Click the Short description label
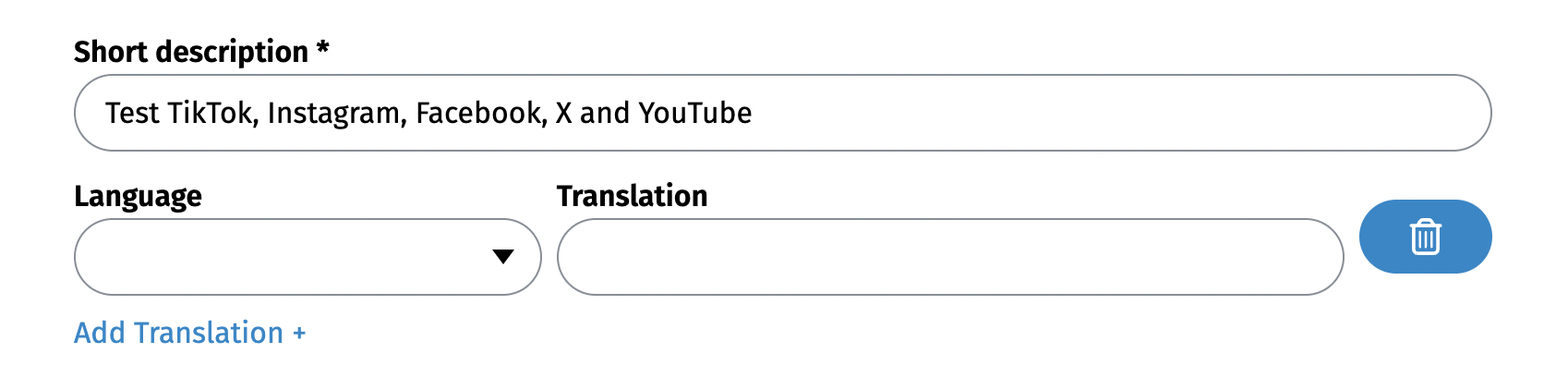1568x390 pixels. 191,52
